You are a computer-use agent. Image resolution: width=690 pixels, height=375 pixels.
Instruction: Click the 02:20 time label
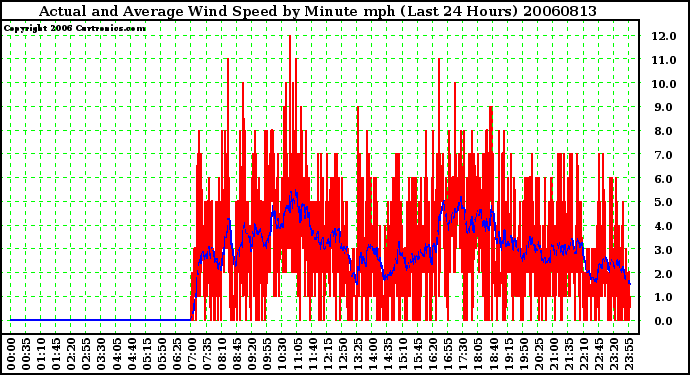click(x=71, y=354)
